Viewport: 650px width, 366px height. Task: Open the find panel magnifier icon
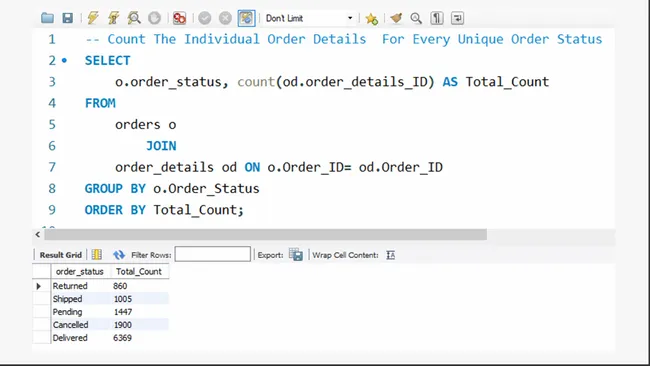(416, 18)
